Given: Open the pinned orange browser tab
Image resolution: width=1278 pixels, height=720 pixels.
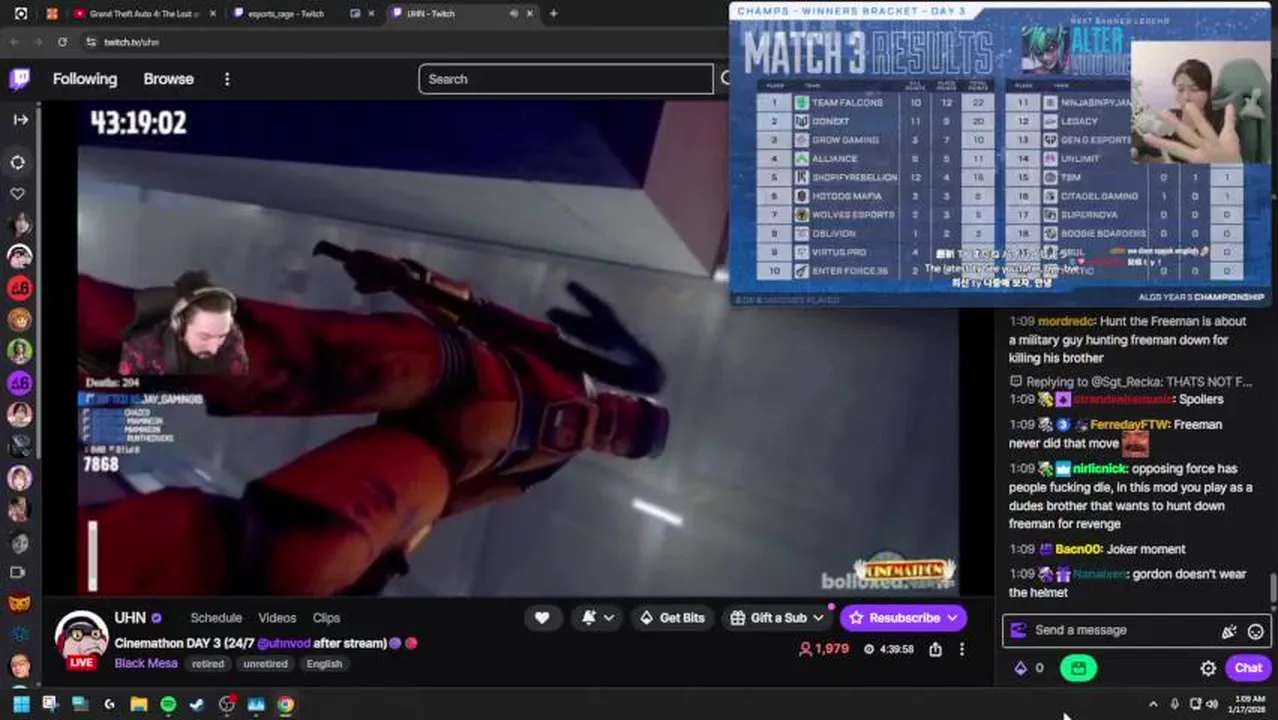Looking at the screenshot, I should tap(52, 14).
